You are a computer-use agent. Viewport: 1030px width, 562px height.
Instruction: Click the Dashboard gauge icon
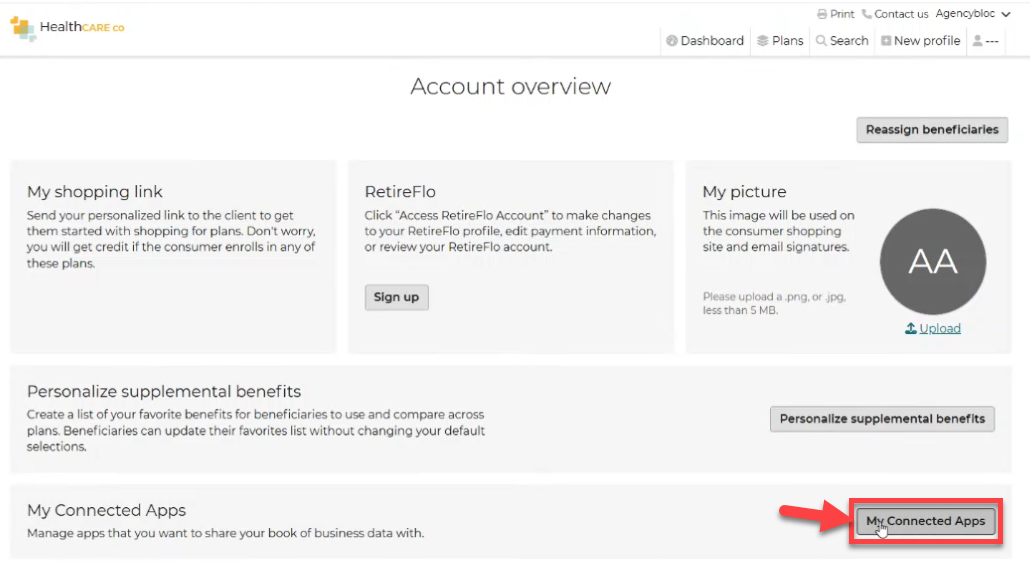[x=671, y=41]
